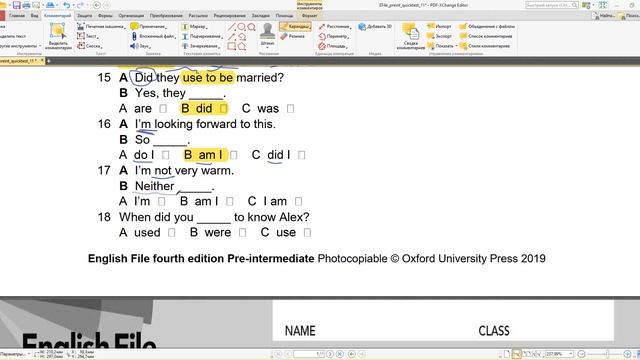Select the Rectangle shape tool
Viewport: 640px width, 360px height.
click(232, 46)
